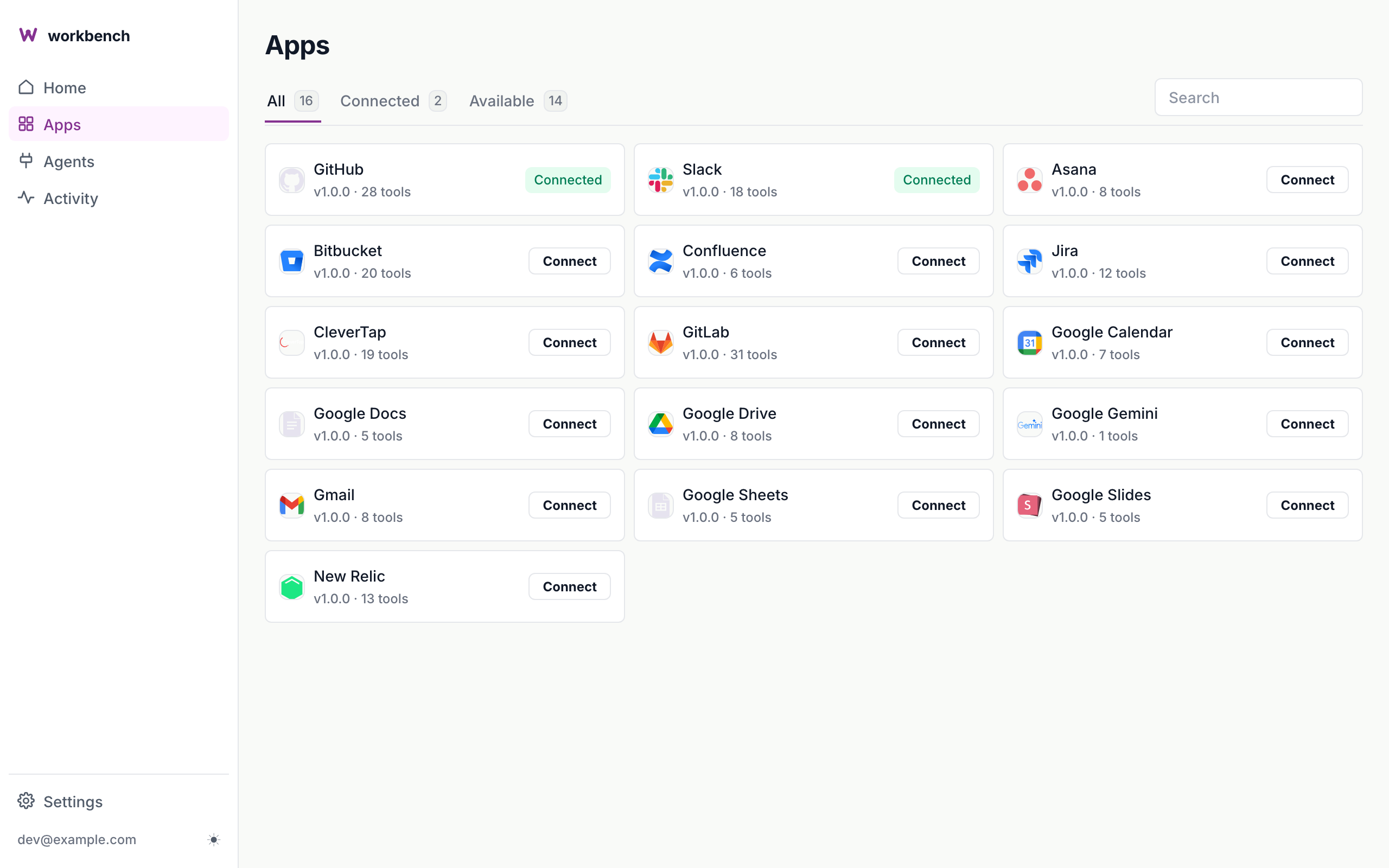Screen dimensions: 1389x868
Task: Switch to the Connected tab
Action: [x=393, y=101]
